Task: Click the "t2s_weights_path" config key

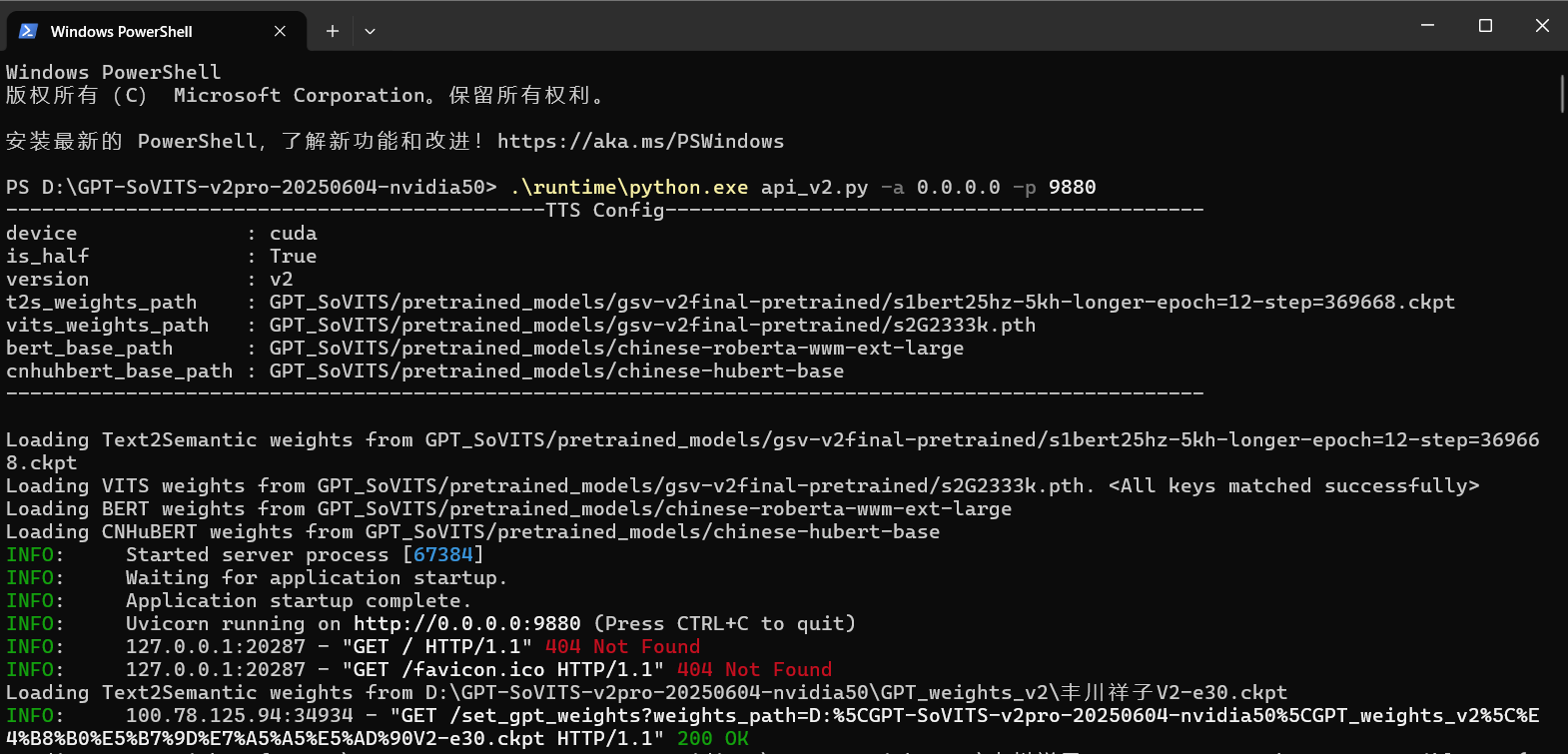Action: click(x=102, y=302)
